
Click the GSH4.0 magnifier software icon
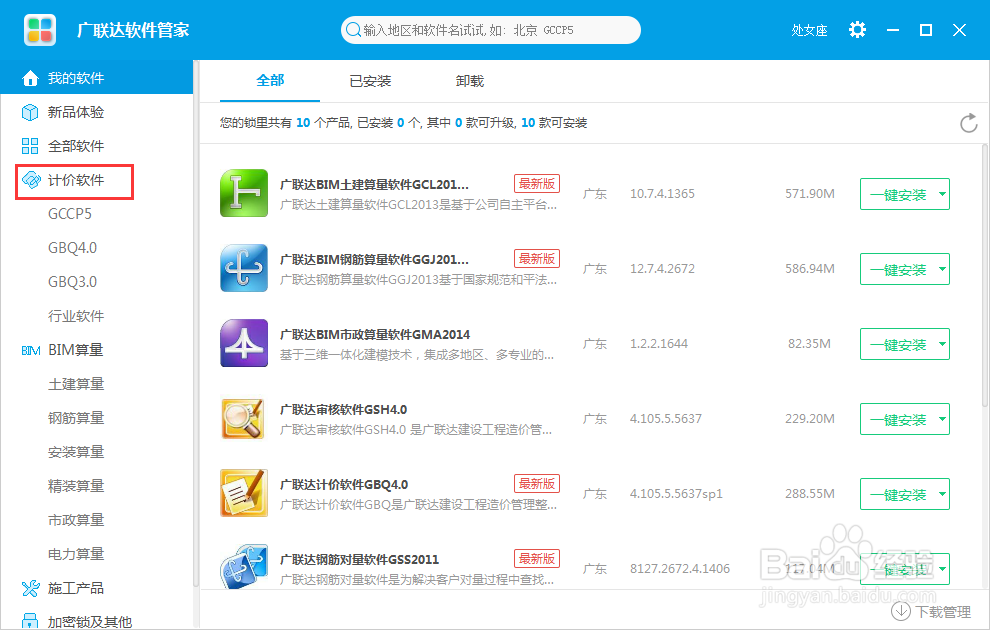pos(244,418)
